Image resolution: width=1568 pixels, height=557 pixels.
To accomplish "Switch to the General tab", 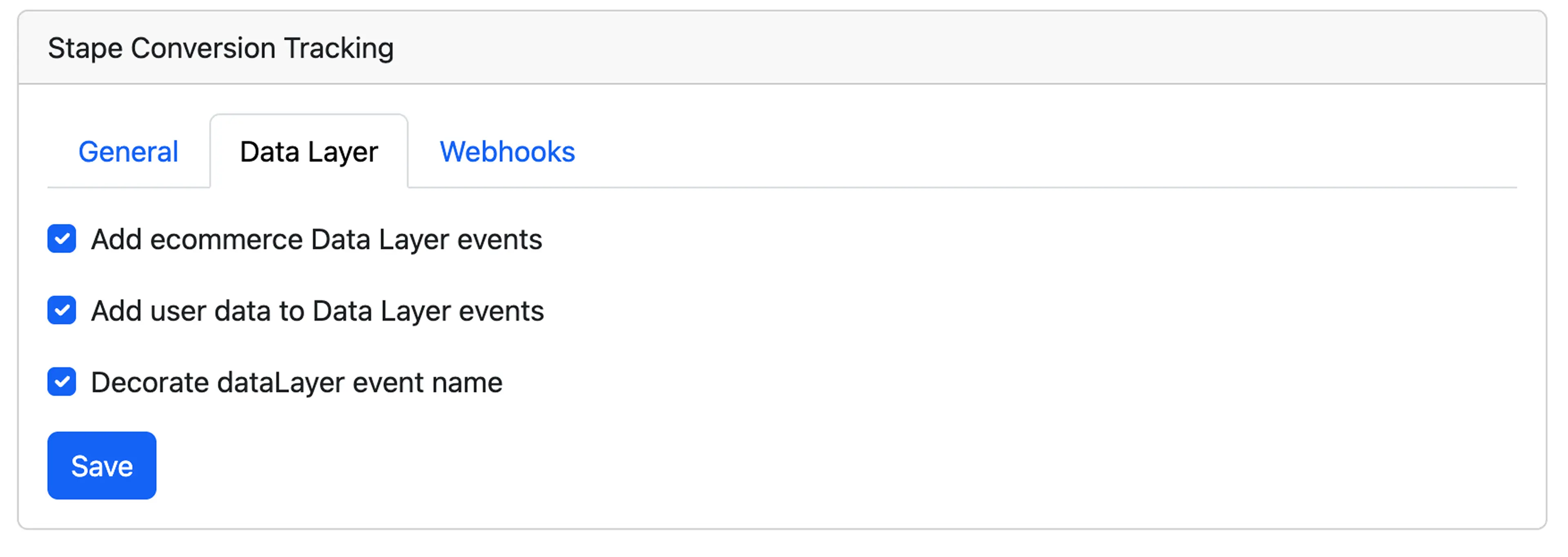I will [x=128, y=152].
